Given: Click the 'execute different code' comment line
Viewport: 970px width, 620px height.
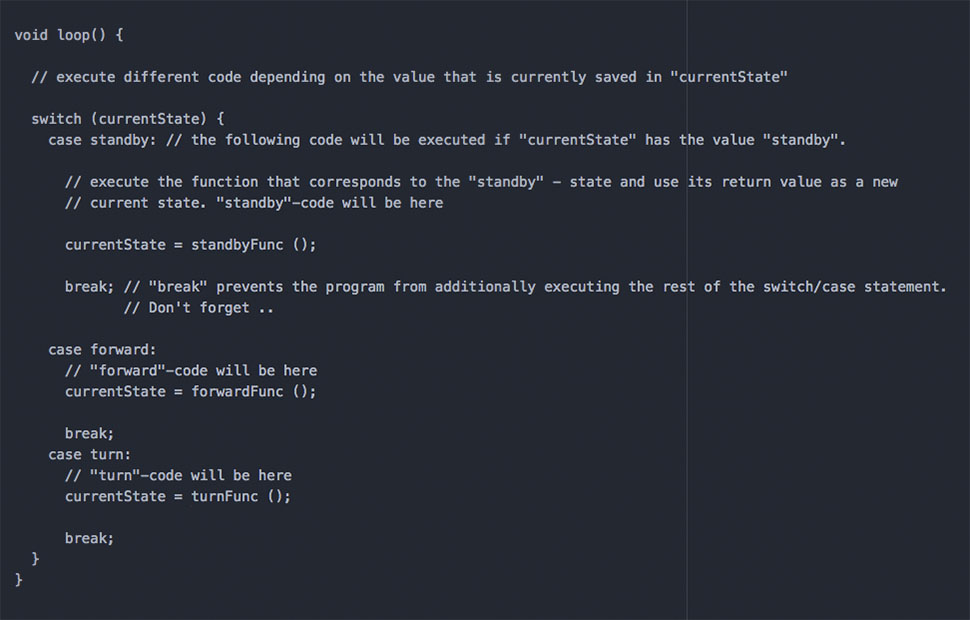Looking at the screenshot, I should pos(410,77).
